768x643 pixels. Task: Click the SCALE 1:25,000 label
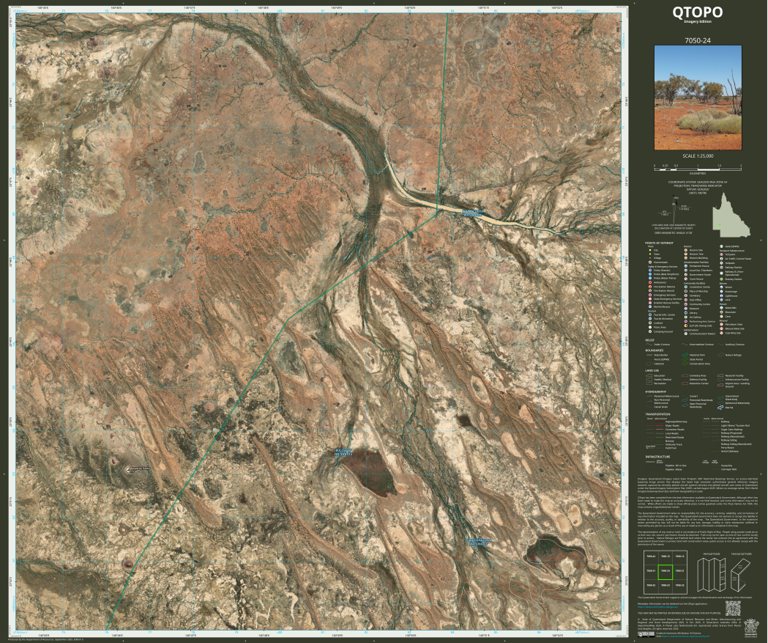pos(697,156)
